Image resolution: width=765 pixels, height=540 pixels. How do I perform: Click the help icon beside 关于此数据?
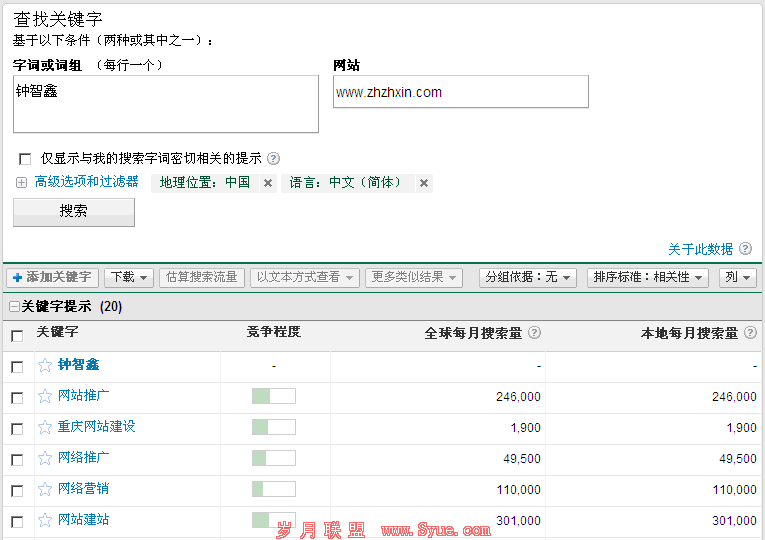pos(745,249)
